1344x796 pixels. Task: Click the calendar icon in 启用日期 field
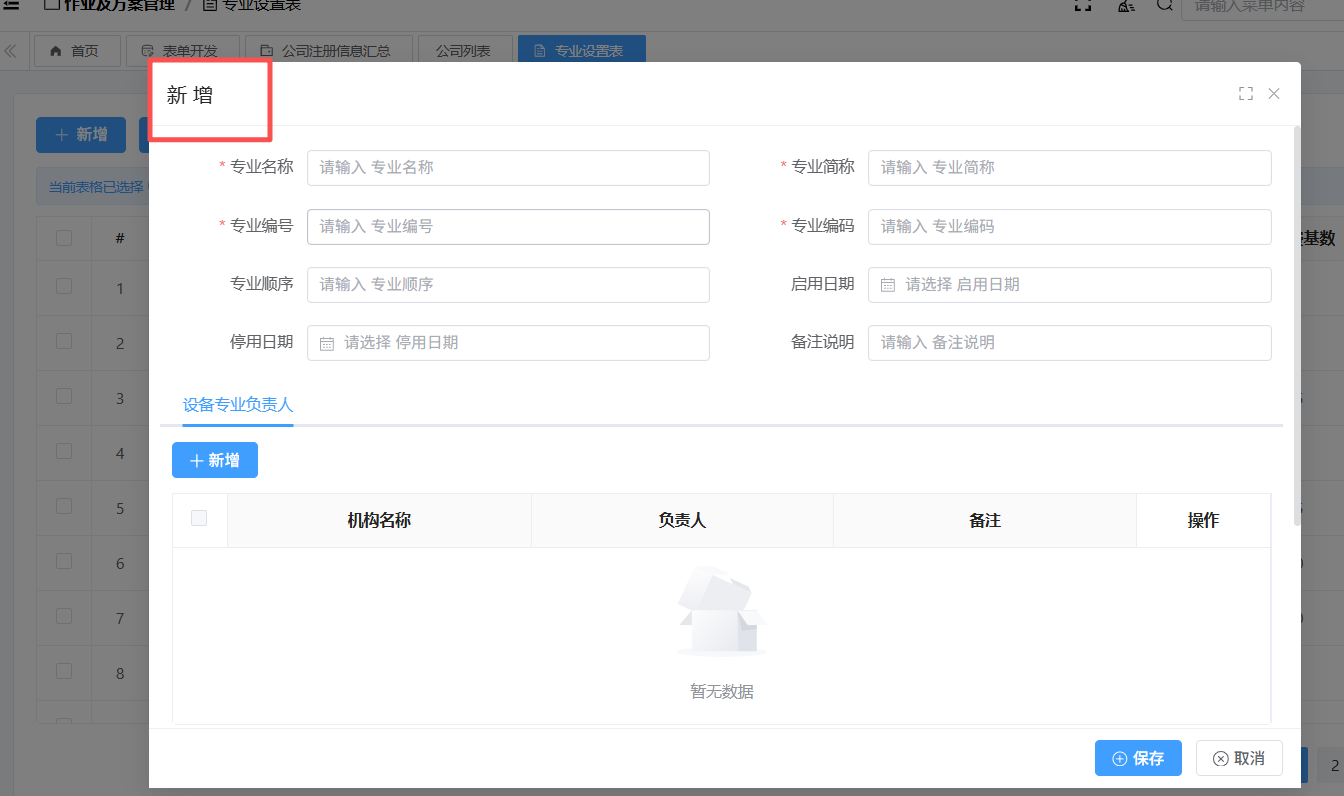[x=887, y=285]
